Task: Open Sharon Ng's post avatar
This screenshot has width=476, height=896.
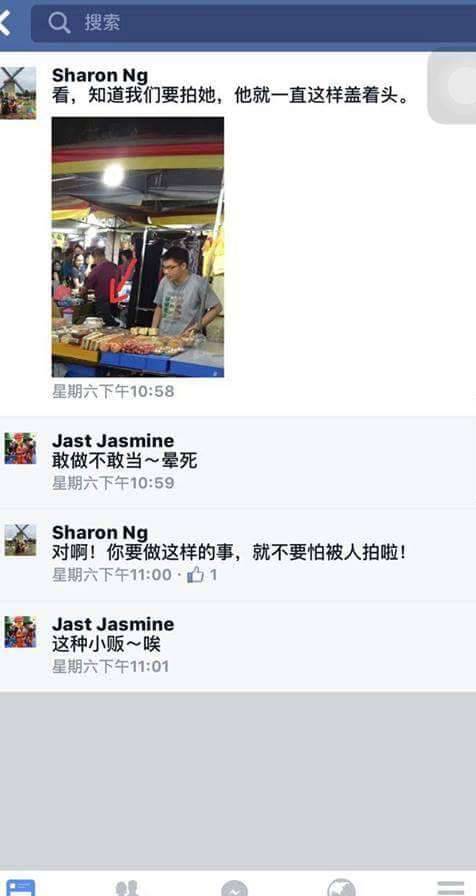Action: 18,93
